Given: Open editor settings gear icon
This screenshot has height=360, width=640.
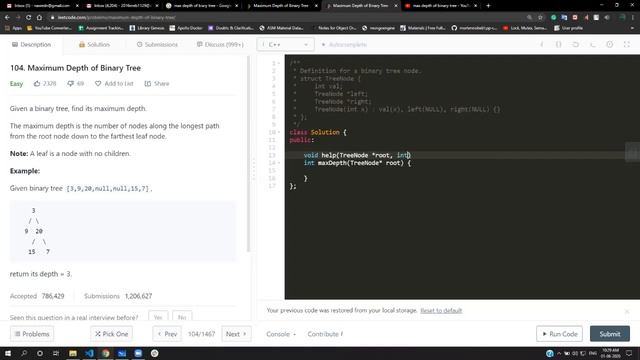Looking at the screenshot, I should click(x=609, y=44).
